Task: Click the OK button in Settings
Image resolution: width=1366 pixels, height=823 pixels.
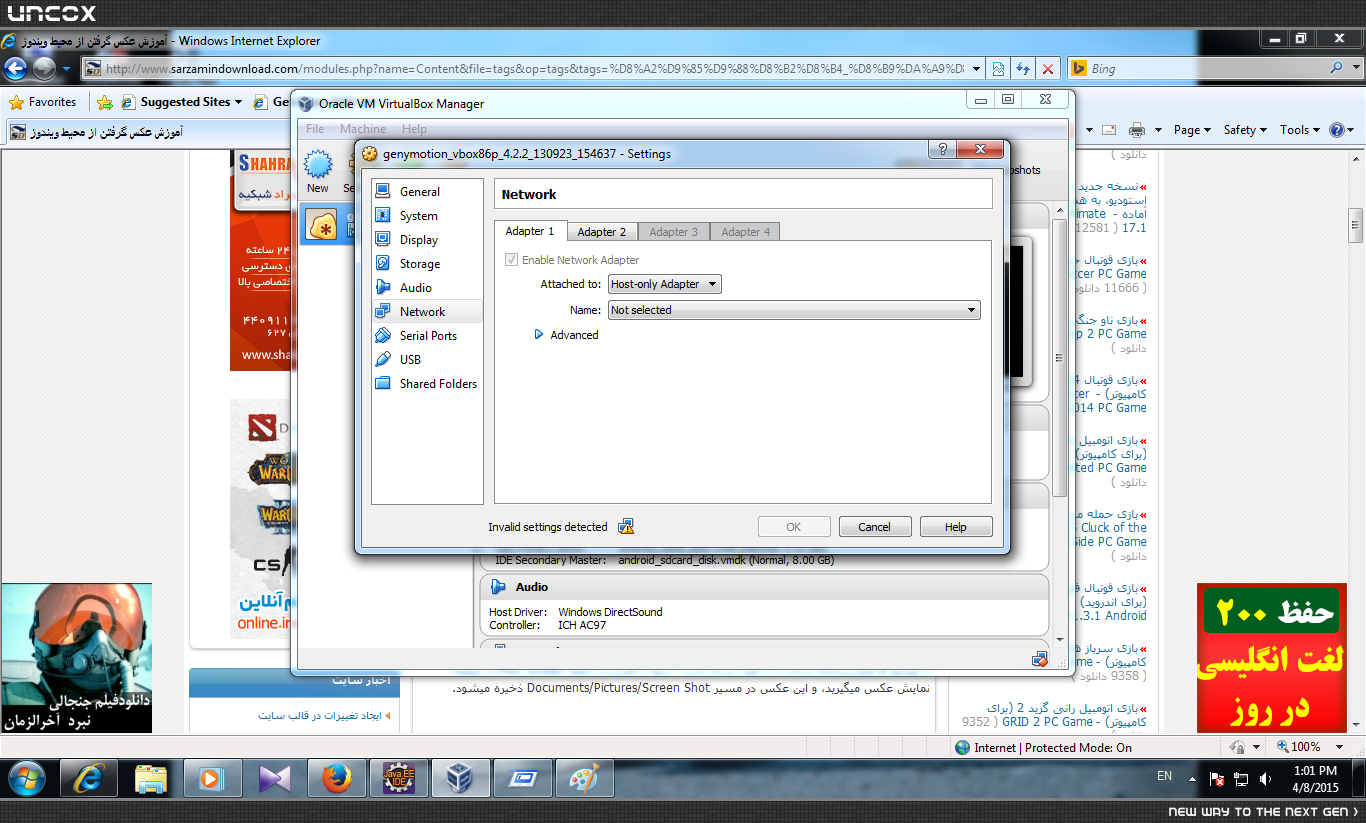Action: tap(794, 527)
